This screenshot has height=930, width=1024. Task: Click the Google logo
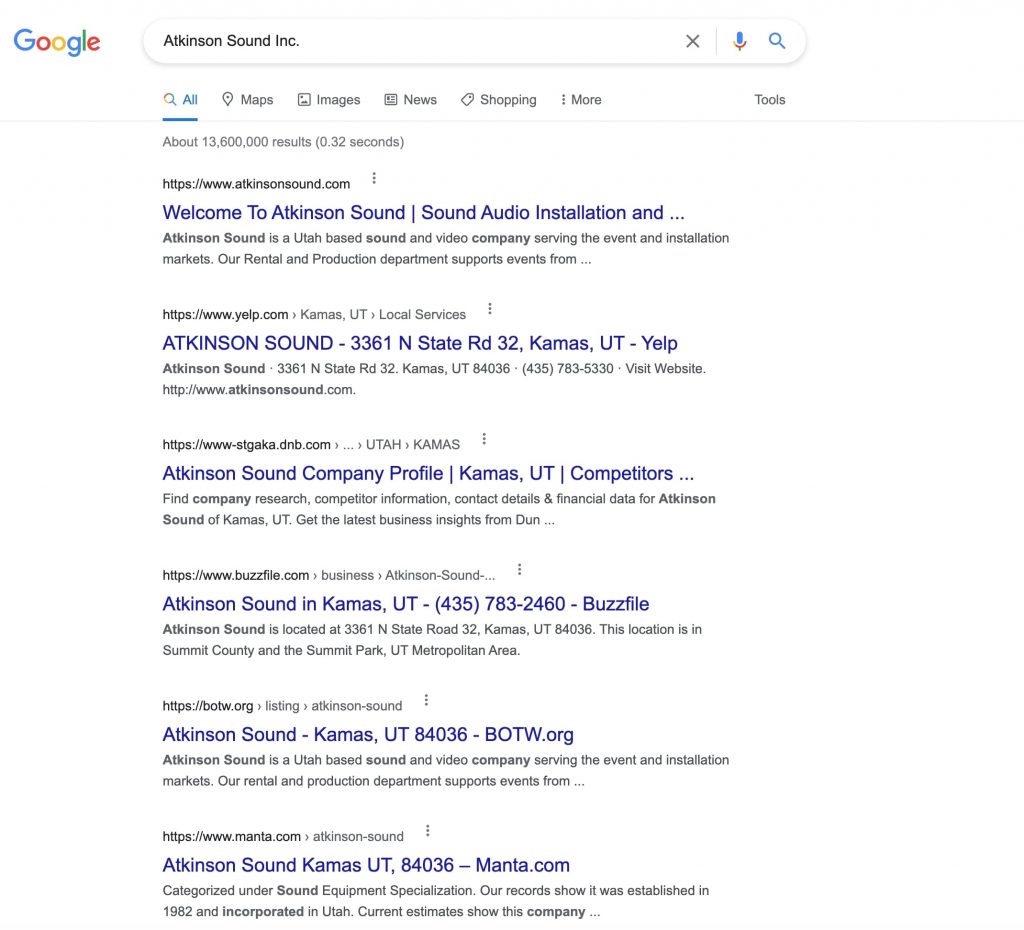pos(57,41)
